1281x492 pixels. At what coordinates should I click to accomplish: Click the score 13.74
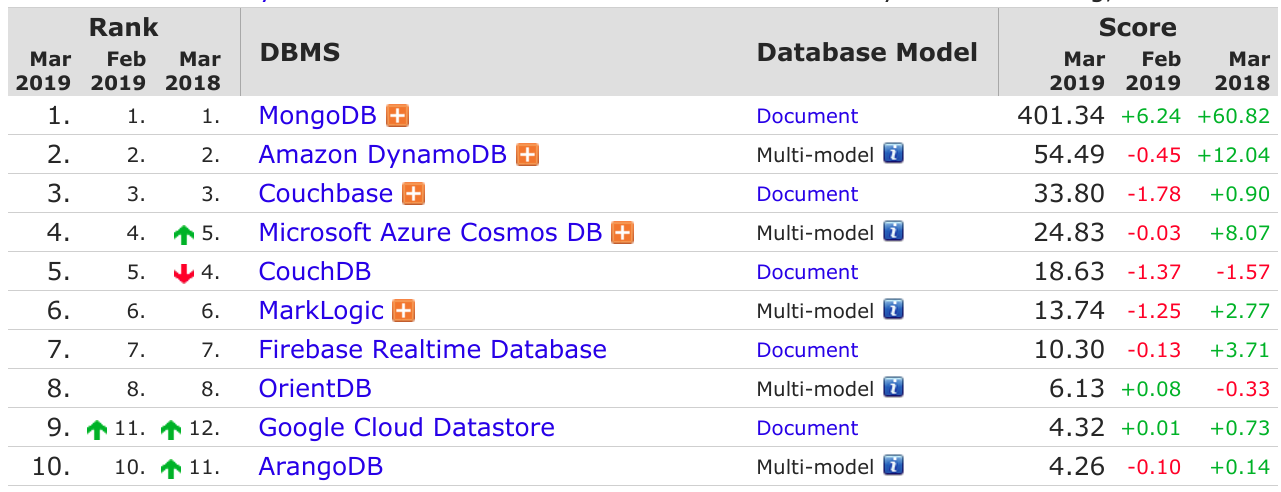[1070, 311]
